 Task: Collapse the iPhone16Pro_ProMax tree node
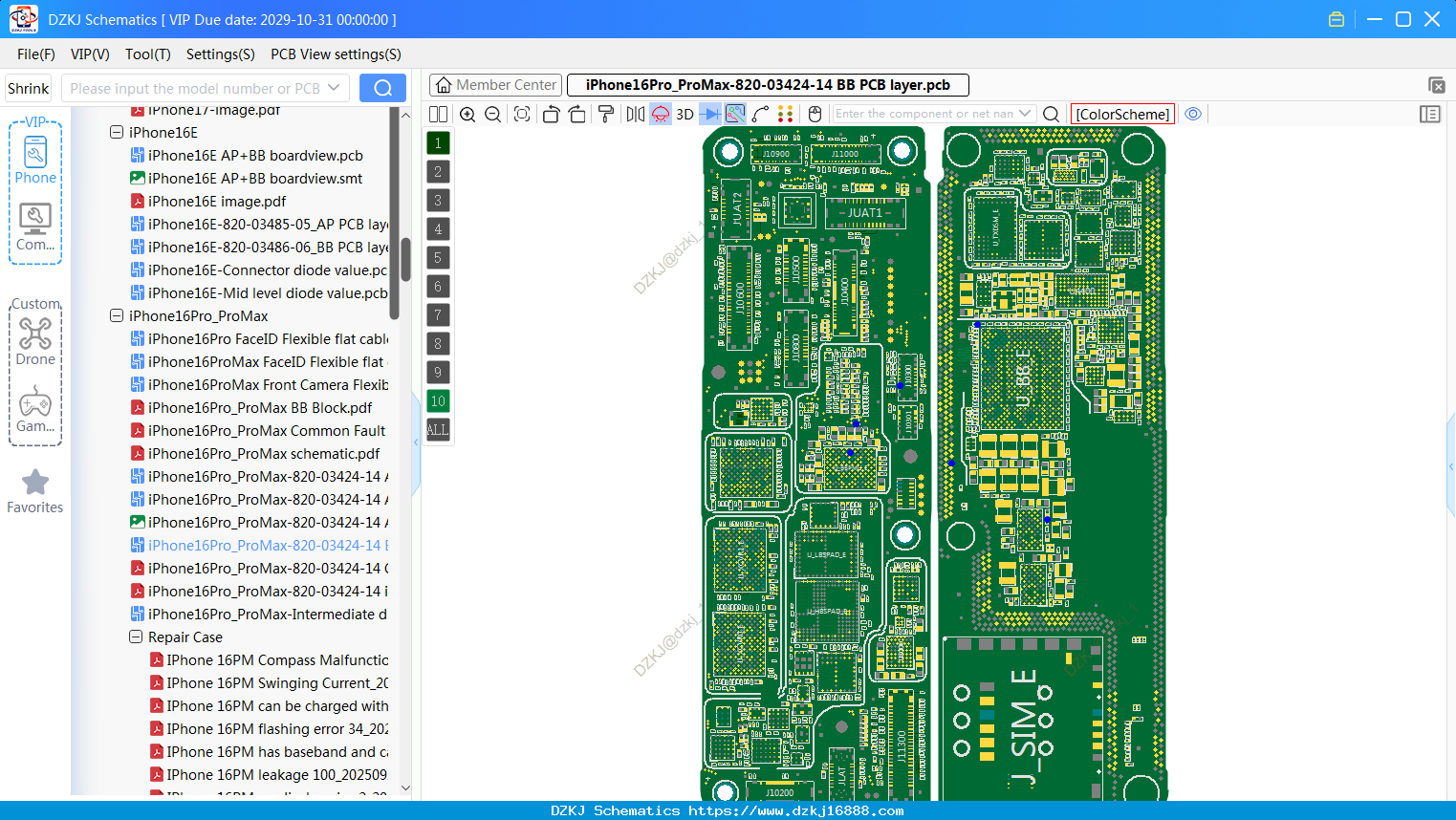(x=117, y=316)
